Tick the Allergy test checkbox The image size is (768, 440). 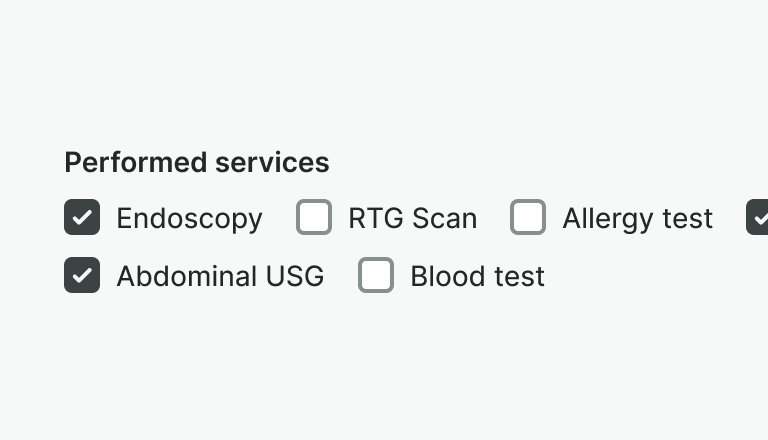(528, 217)
